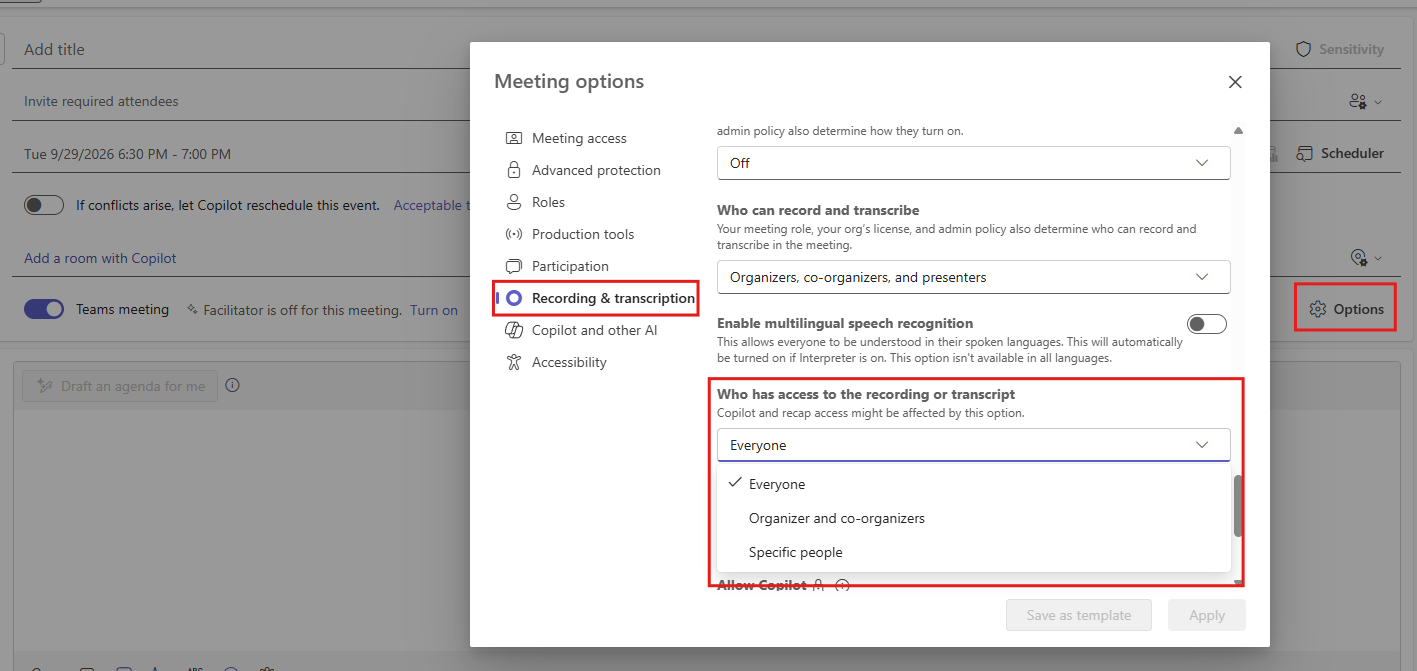Click the scrollbar up arrow in Meeting options
The height and width of the screenshot is (671, 1417).
[x=1238, y=131]
